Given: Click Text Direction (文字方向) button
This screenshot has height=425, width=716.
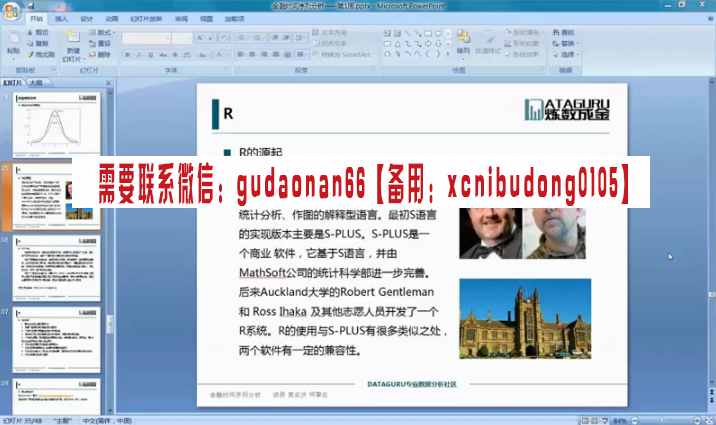Looking at the screenshot, I should click(x=330, y=32).
